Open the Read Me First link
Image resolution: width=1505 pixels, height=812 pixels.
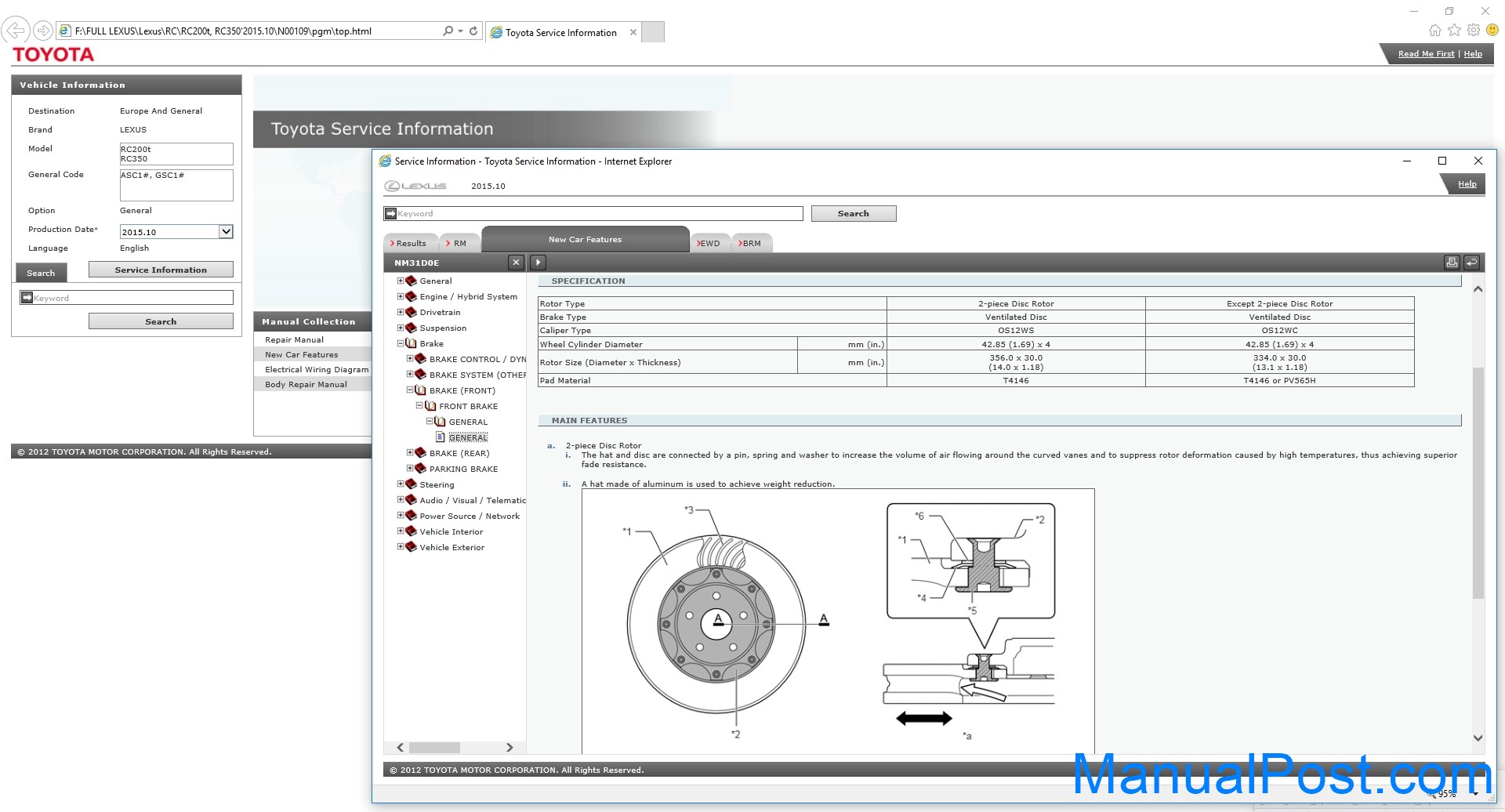click(x=1426, y=54)
